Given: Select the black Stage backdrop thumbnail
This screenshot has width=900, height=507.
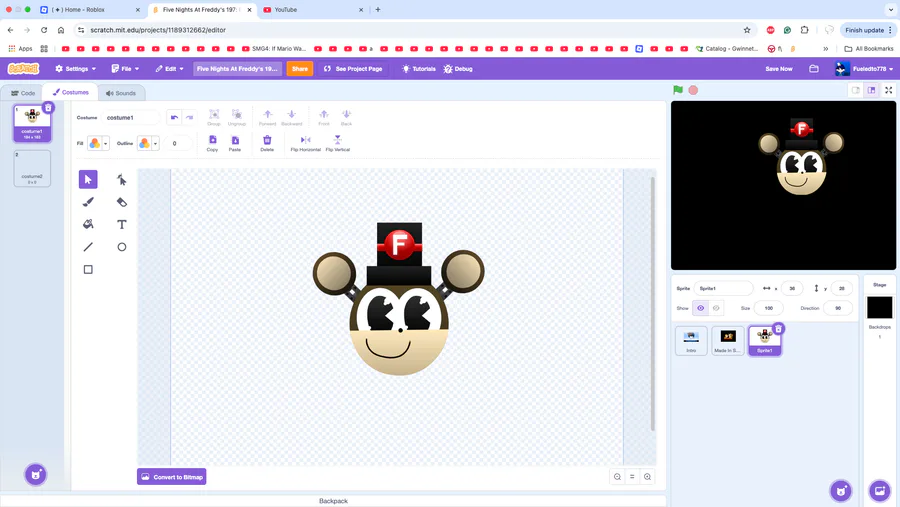Looking at the screenshot, I should click(879, 308).
